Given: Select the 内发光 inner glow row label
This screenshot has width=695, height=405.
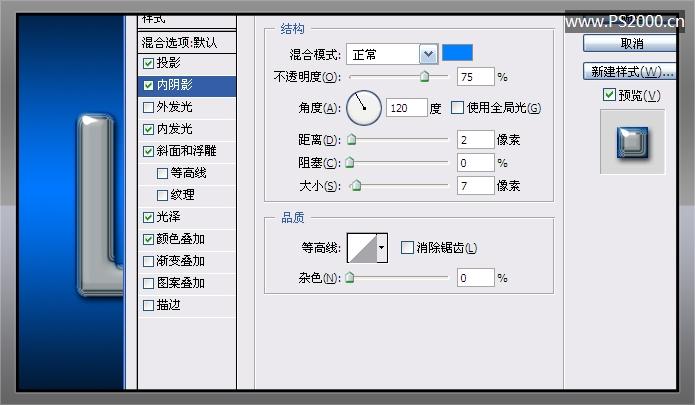Looking at the screenshot, I should (174, 129).
